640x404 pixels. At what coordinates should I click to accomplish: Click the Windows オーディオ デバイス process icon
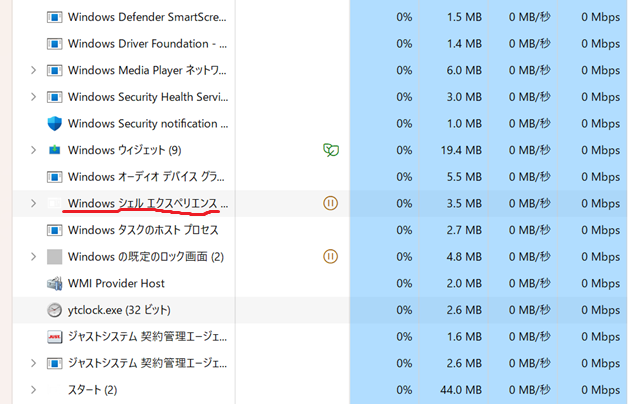tap(54, 177)
